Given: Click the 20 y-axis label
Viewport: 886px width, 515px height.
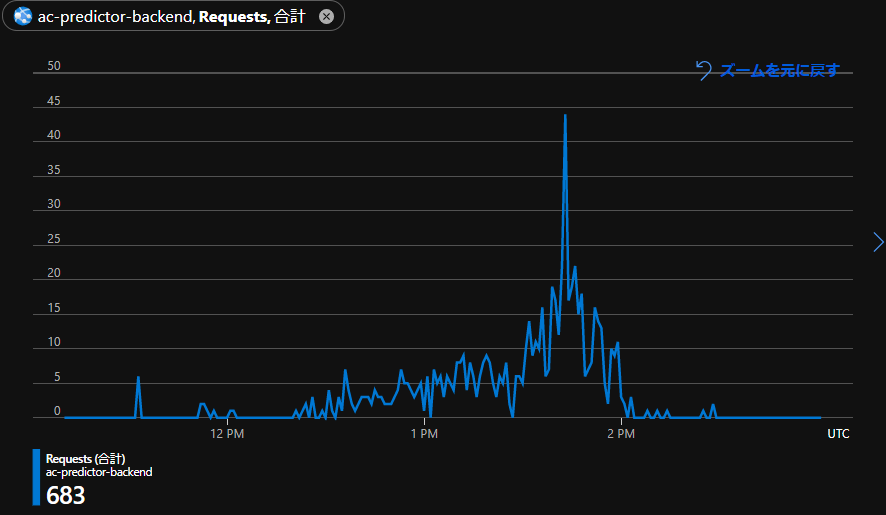Looking at the screenshot, I should 54,273.
